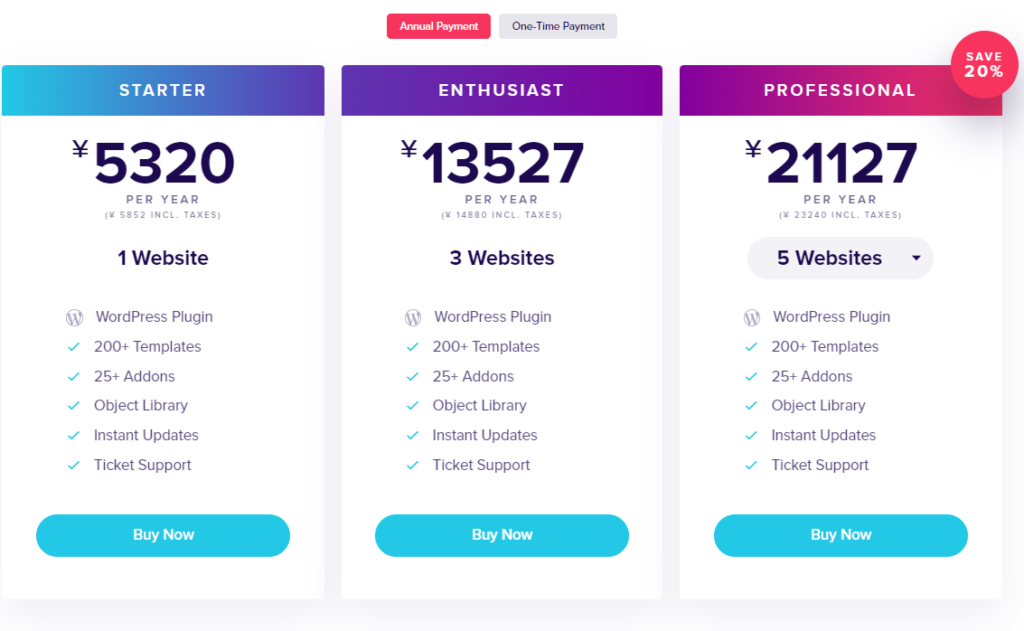Screen dimensions: 1024x631
Task: Switch to One-Time Payment option
Action: point(558,26)
